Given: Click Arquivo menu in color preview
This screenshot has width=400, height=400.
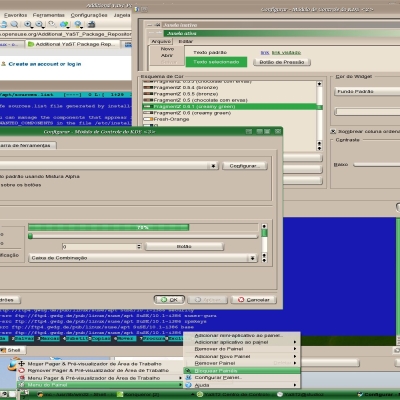Looking at the screenshot, I should pyautogui.click(x=161, y=41).
